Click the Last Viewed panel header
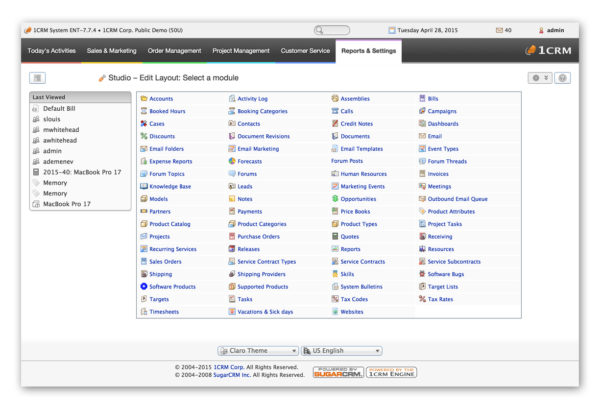600x411 pixels. [80, 97]
